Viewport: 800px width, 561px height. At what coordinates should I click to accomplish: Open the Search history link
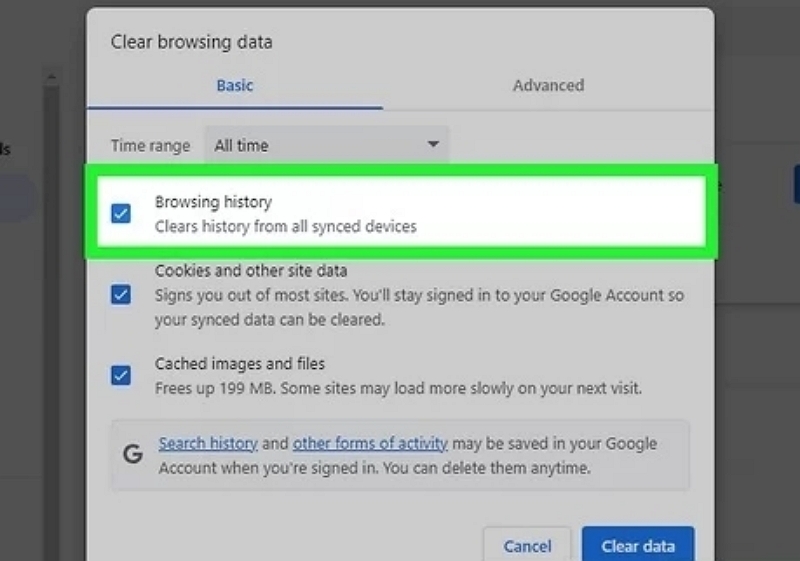click(208, 443)
